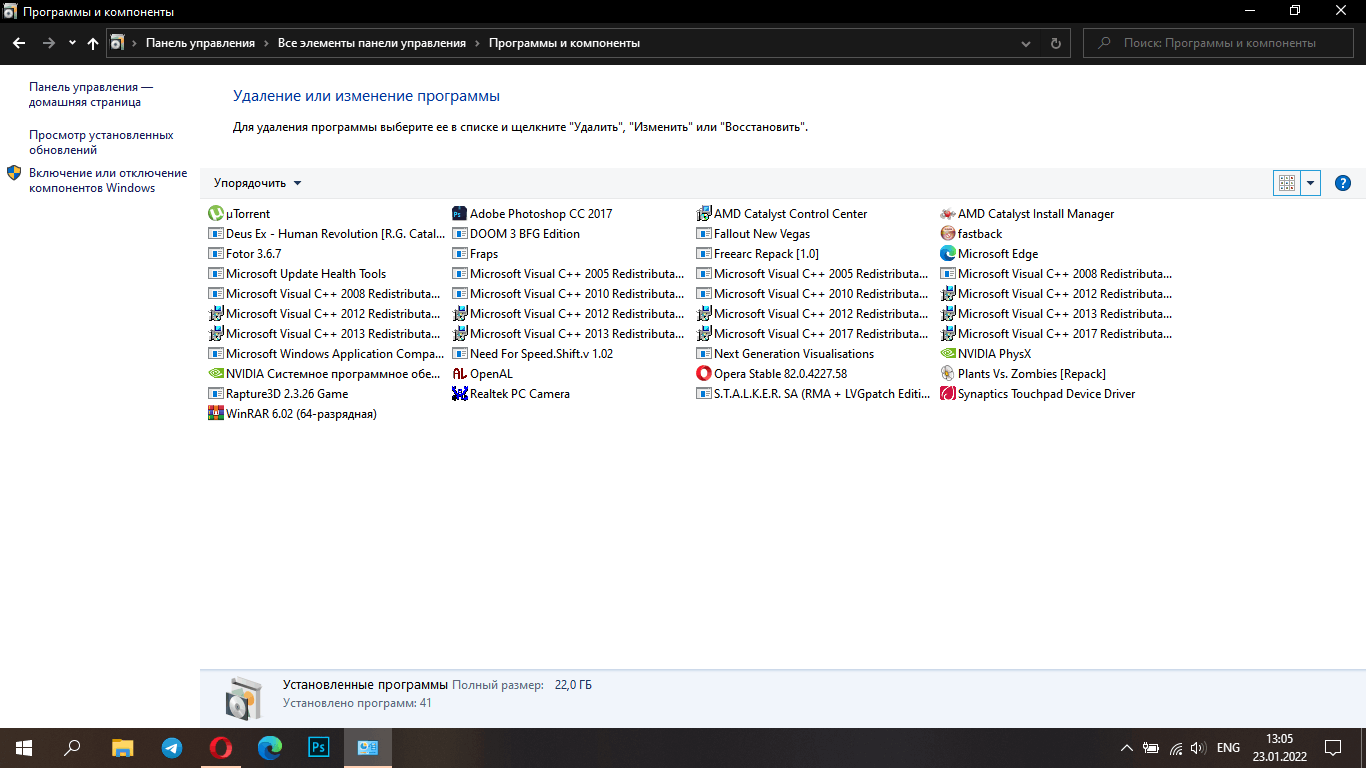Open the Windows Start menu
1366x768 pixels.
[24, 747]
